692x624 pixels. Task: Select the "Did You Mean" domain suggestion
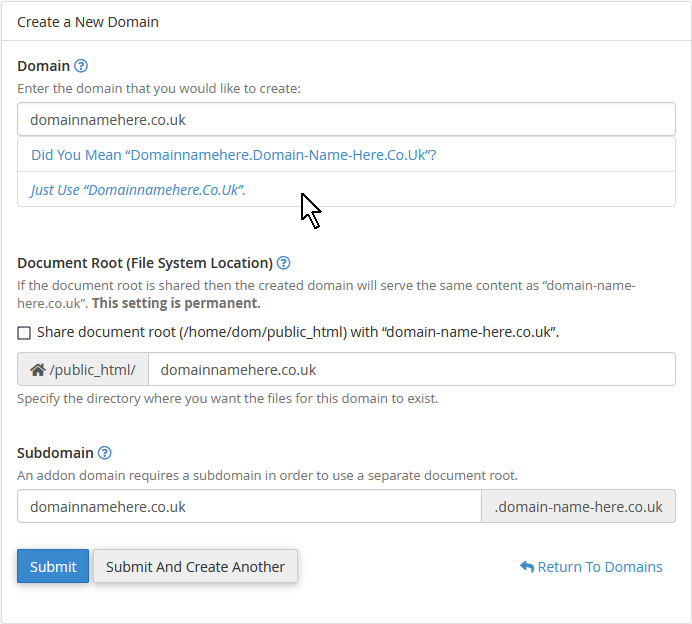pyautogui.click(x=233, y=155)
